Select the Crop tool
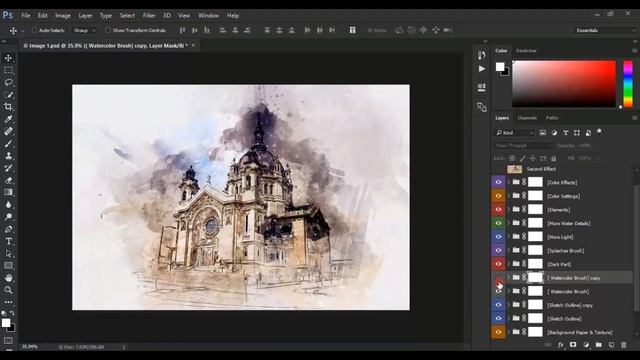The image size is (640, 360). click(8, 107)
